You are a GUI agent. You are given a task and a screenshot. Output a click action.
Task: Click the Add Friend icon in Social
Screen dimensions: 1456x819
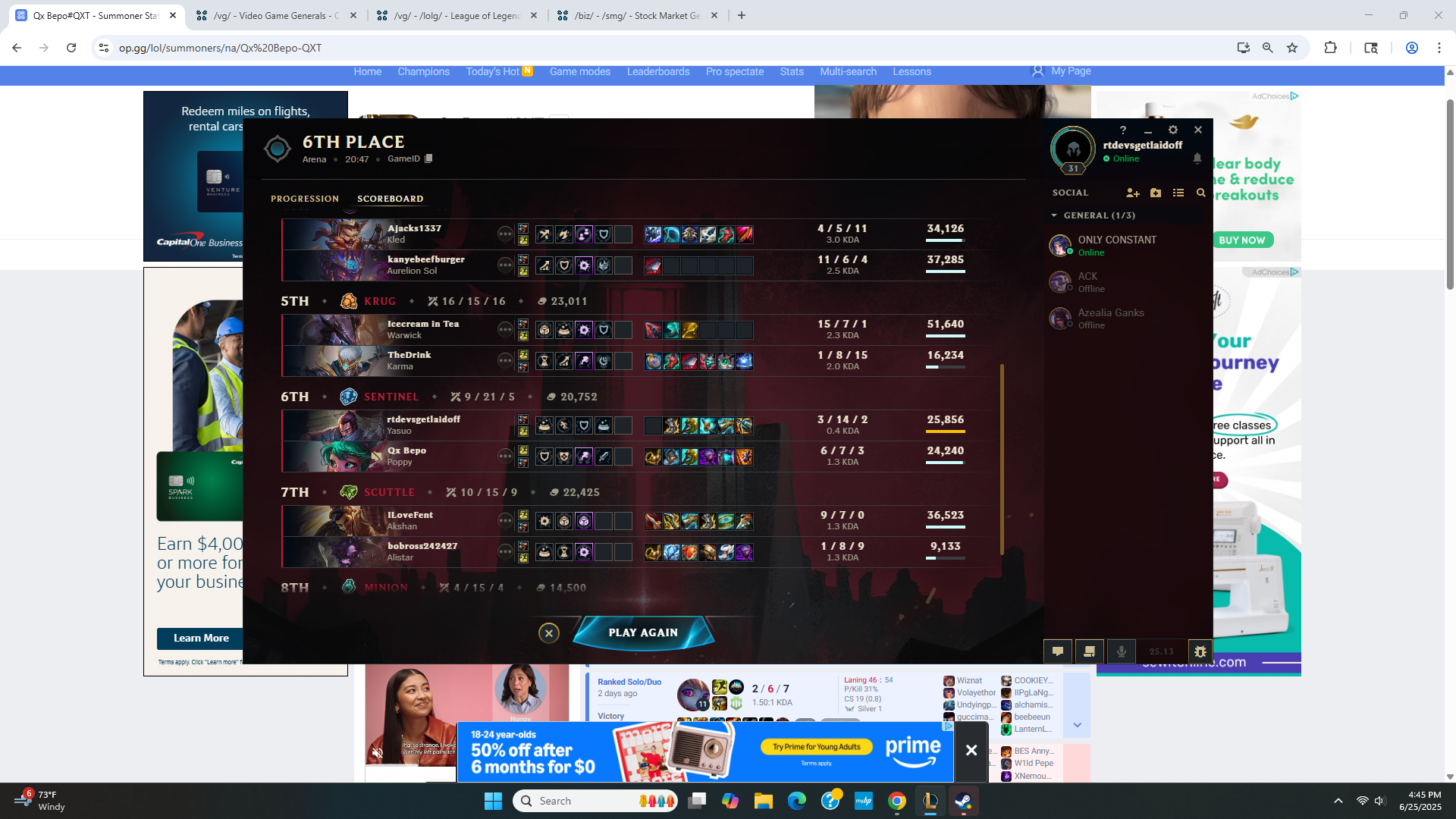point(1133,193)
